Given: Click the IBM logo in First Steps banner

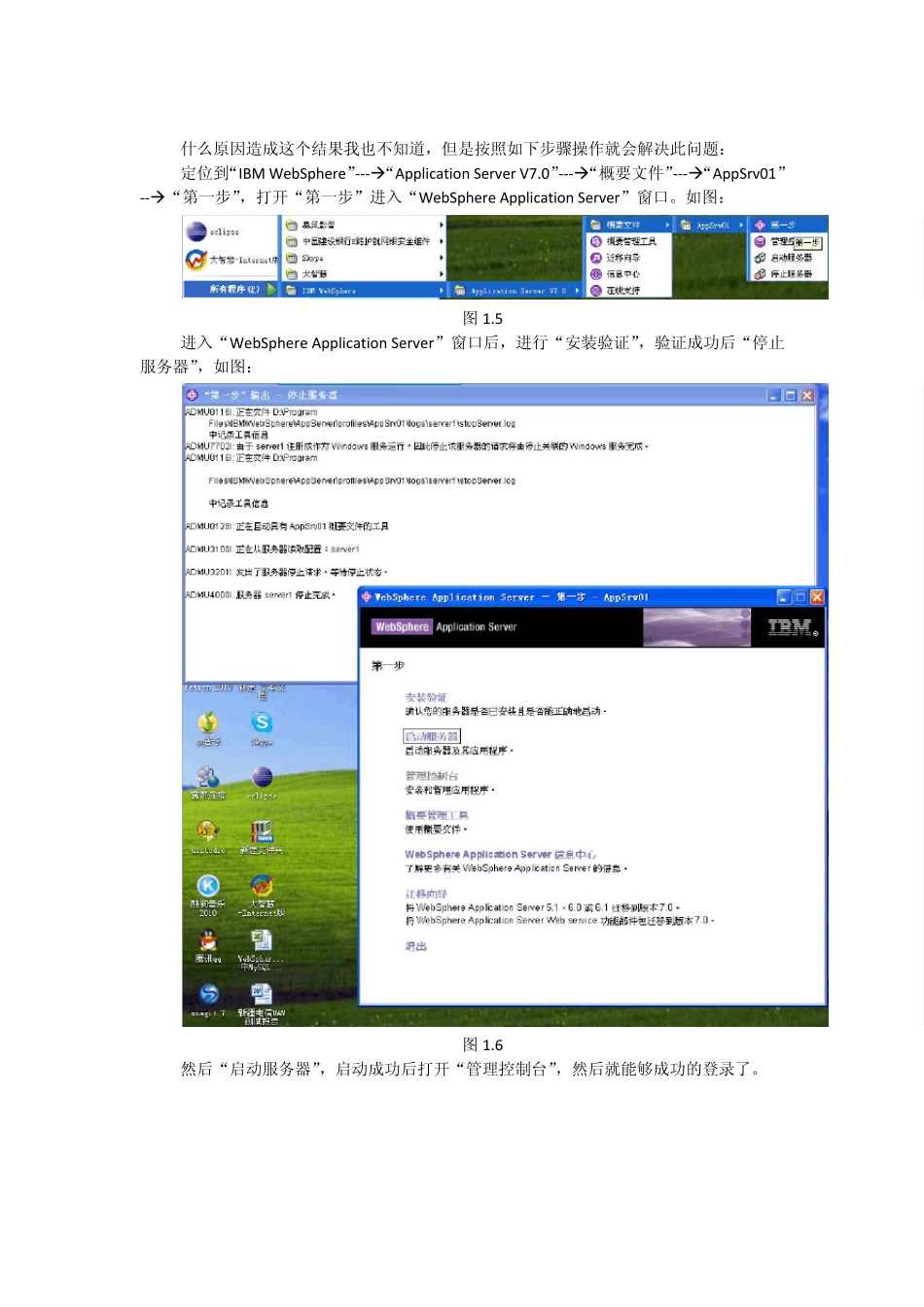Looking at the screenshot, I should point(793,627).
